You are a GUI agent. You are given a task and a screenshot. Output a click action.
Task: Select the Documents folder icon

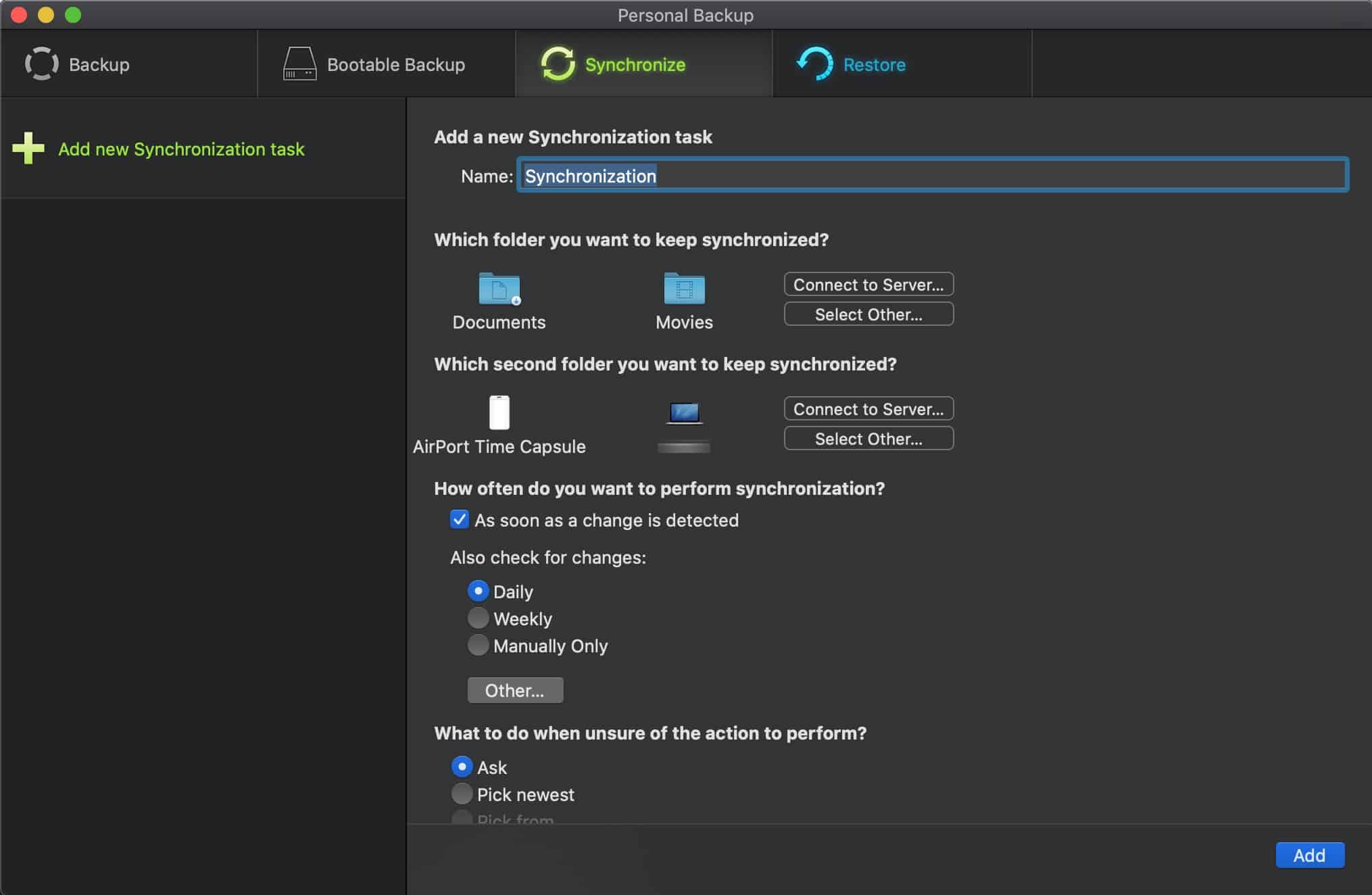click(499, 289)
